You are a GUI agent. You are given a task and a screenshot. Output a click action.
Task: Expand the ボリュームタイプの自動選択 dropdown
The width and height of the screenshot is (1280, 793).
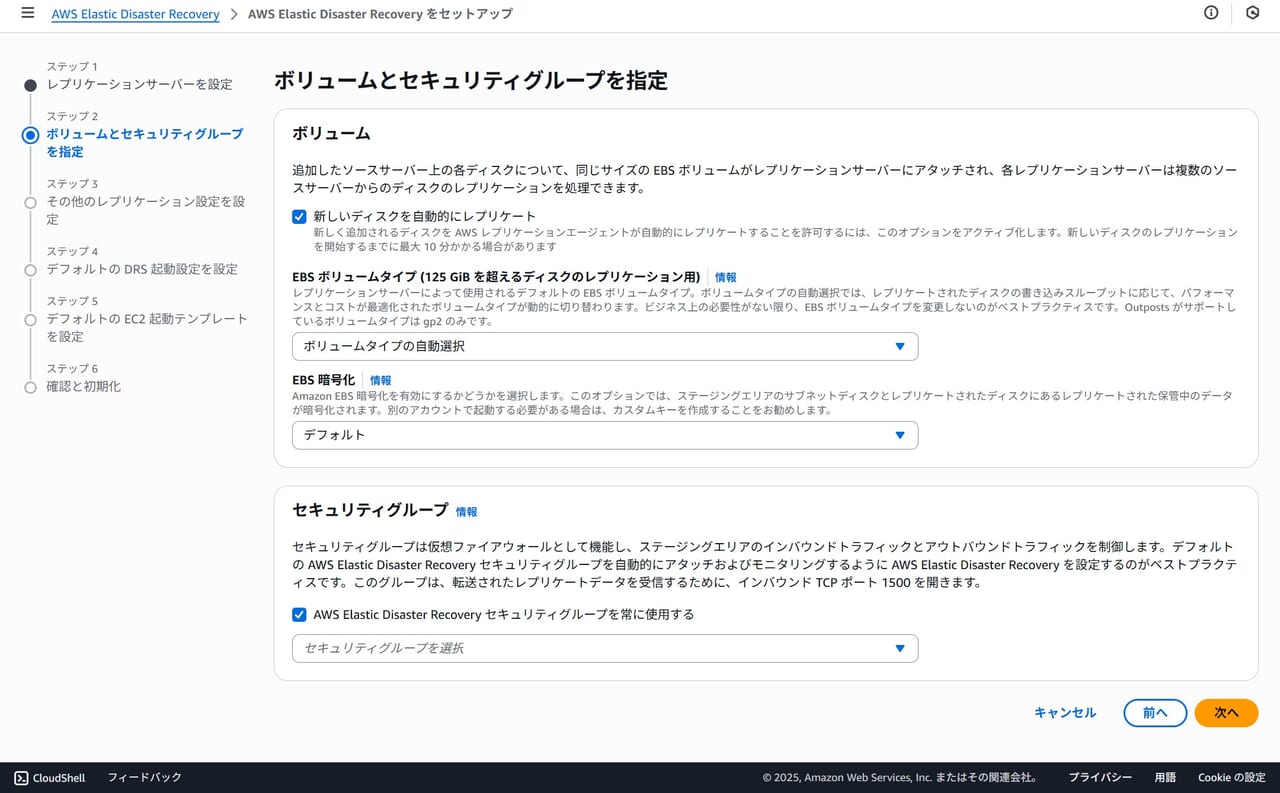(x=604, y=346)
